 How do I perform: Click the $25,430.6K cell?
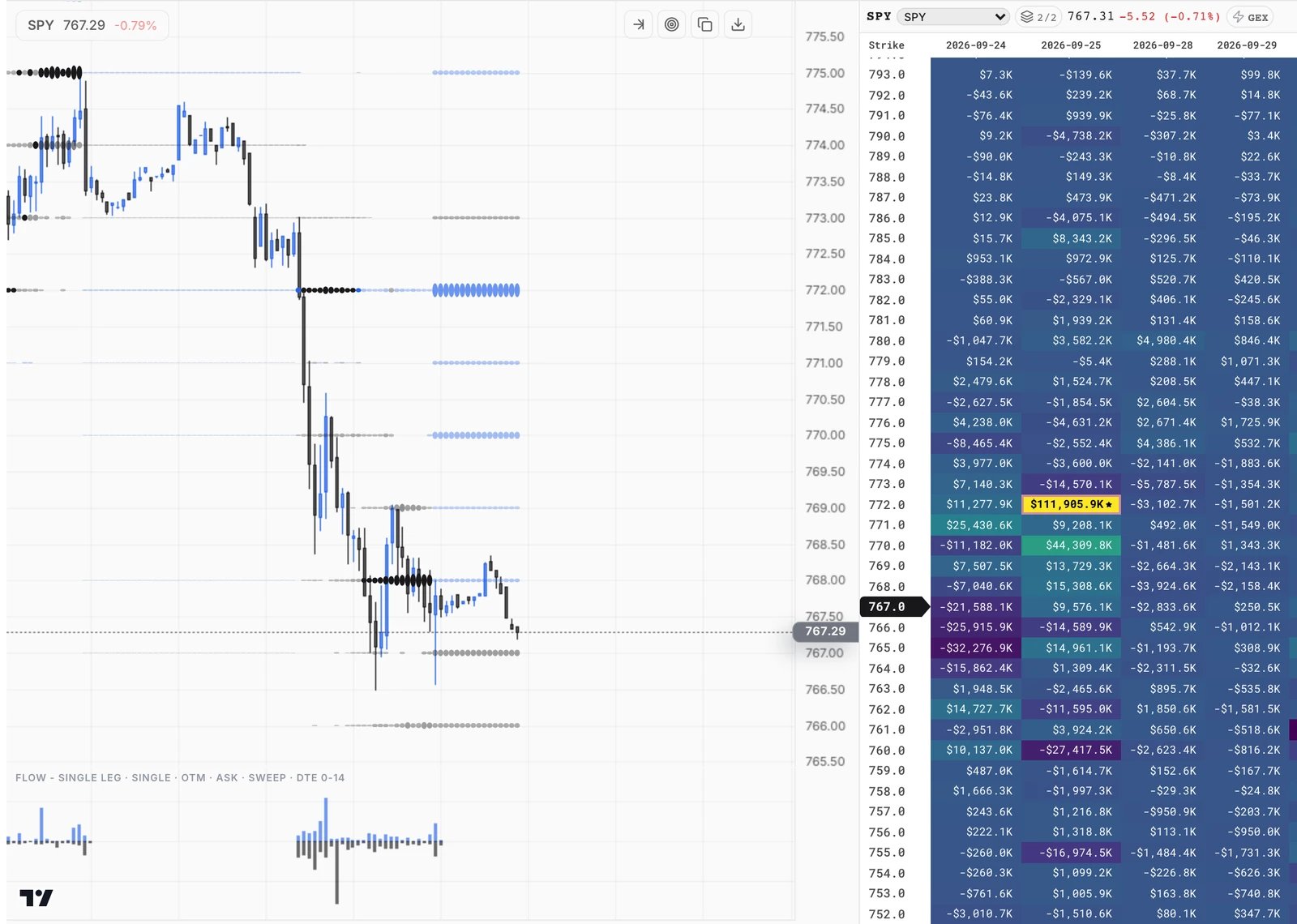976,525
